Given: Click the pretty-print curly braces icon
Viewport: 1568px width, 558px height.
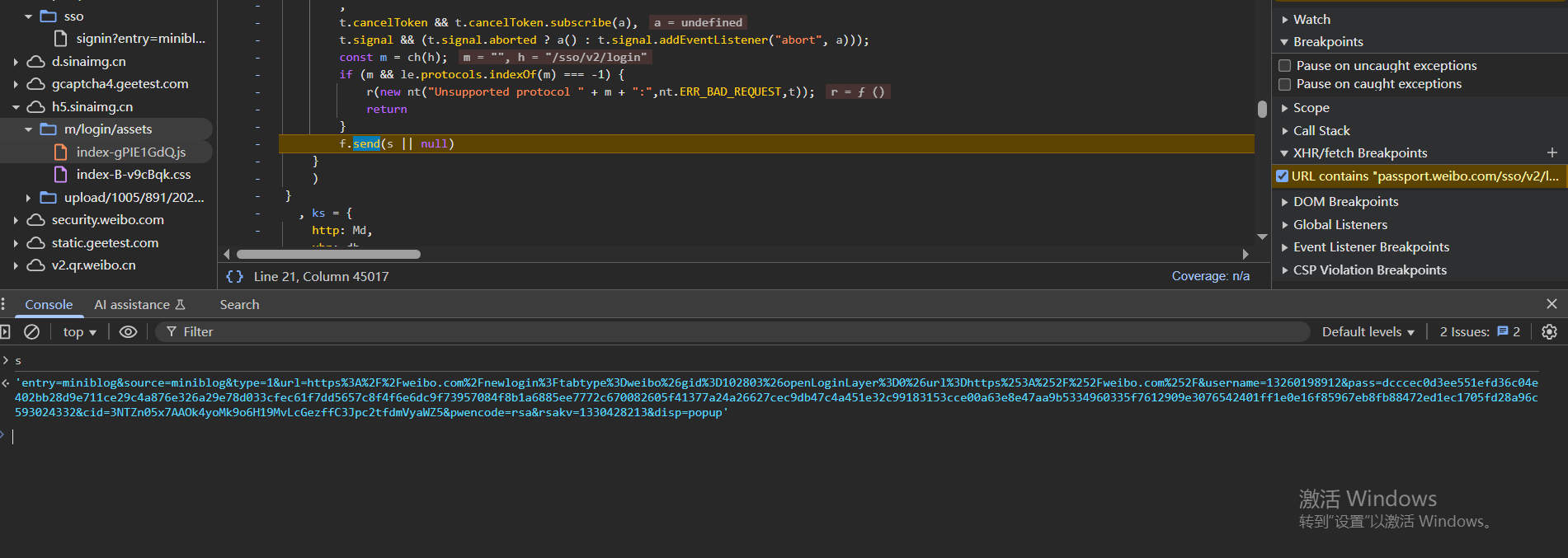Looking at the screenshot, I should [x=234, y=277].
